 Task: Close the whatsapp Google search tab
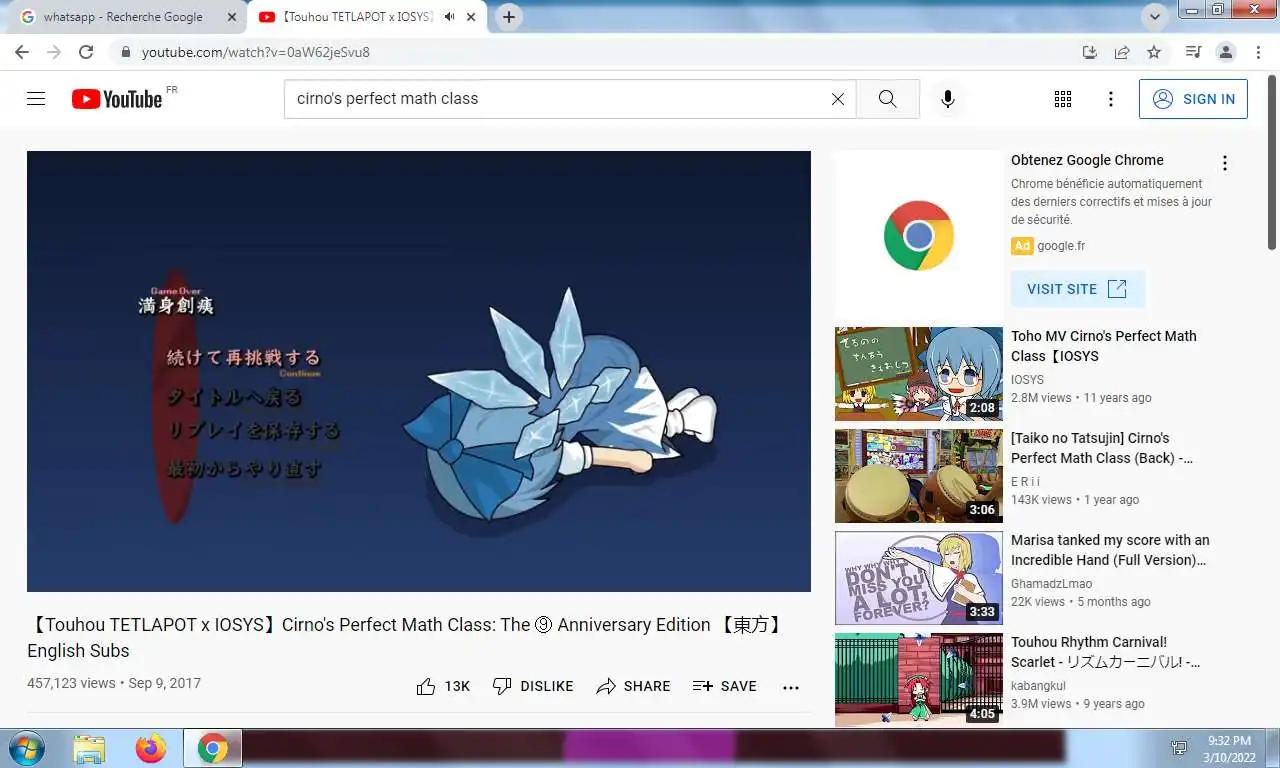[232, 17]
